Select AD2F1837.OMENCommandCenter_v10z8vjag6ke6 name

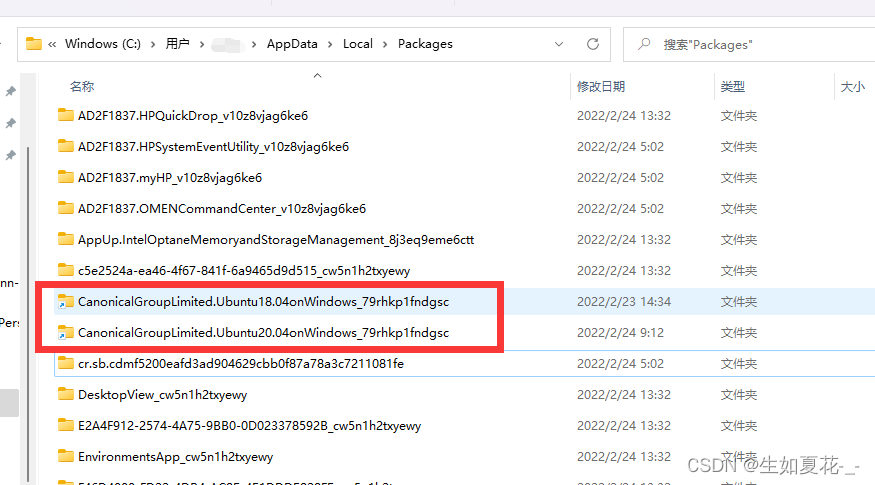tap(222, 209)
